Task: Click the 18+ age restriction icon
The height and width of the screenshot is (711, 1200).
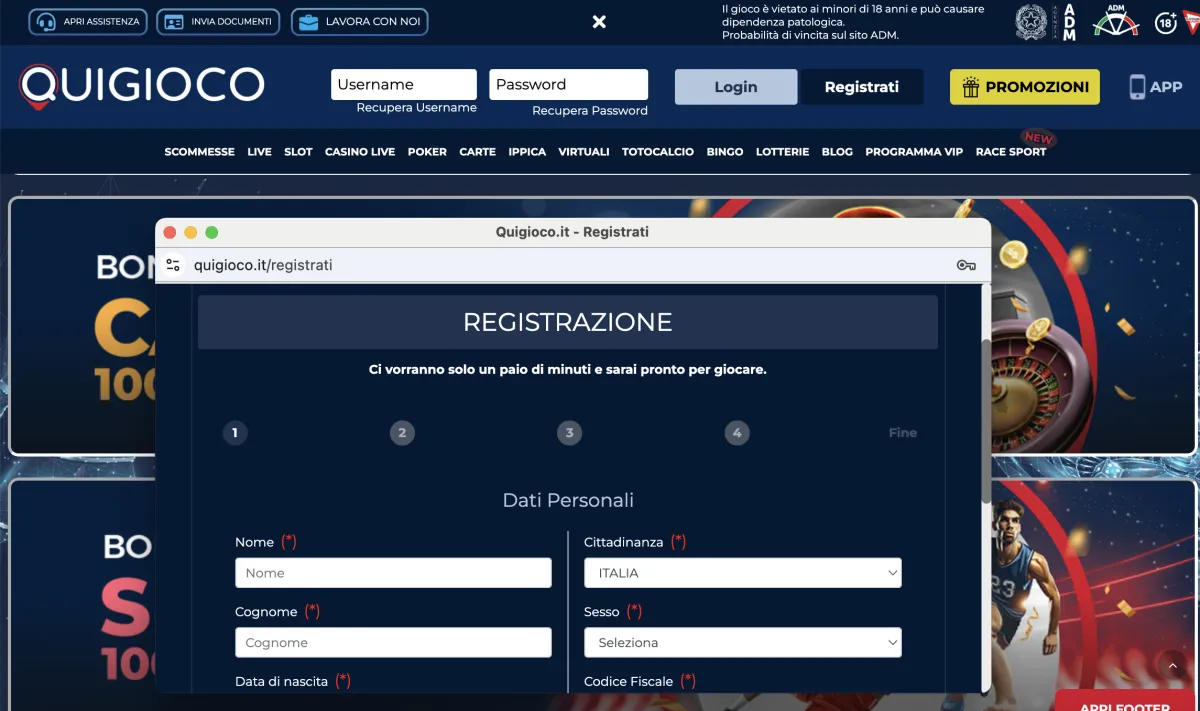Action: (x=1166, y=22)
